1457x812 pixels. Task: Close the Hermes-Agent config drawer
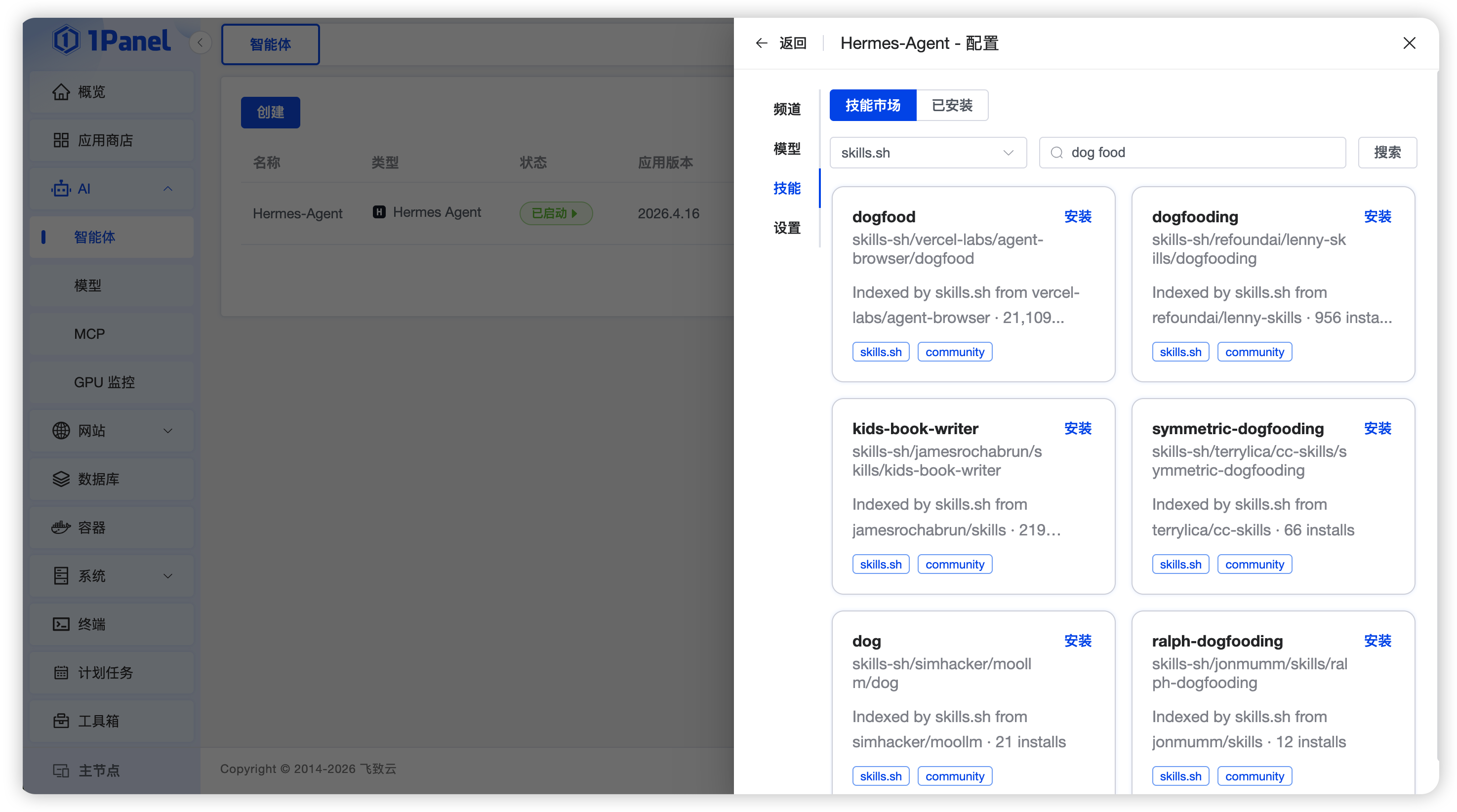click(x=1409, y=43)
